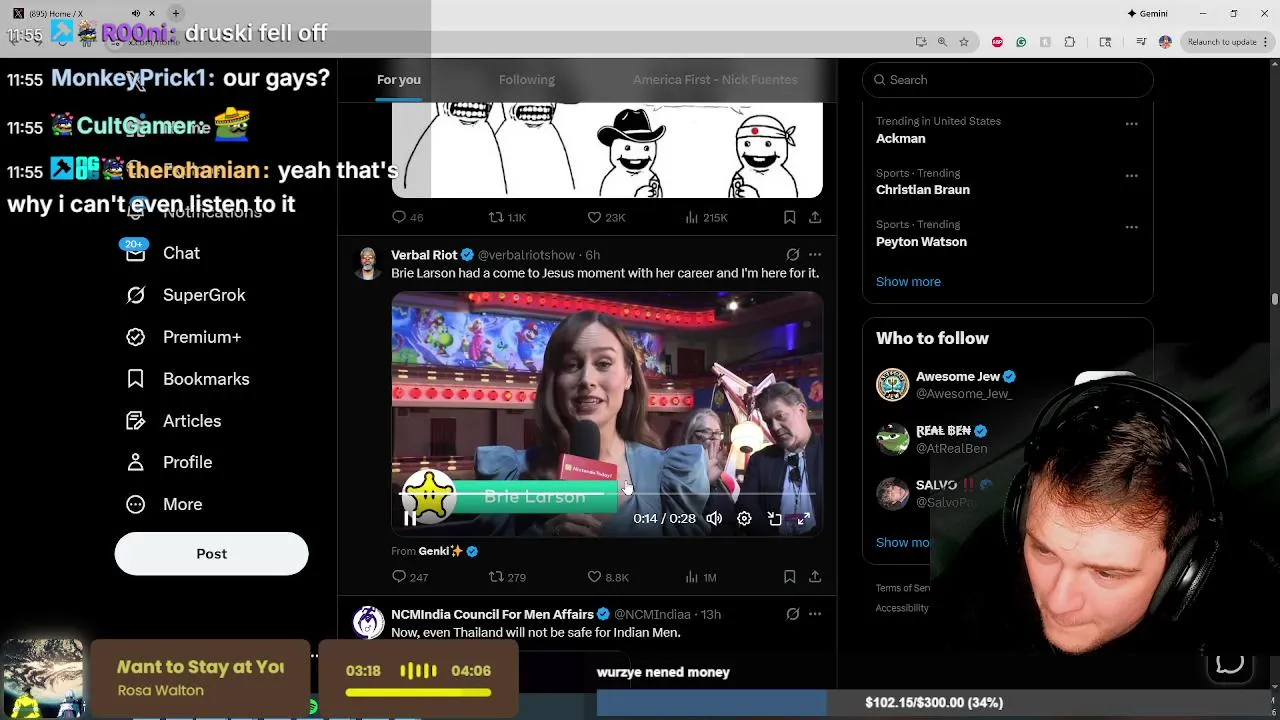1280x720 pixels.
Task: Click the browser zoom magnifier icon
Action: pos(942,42)
